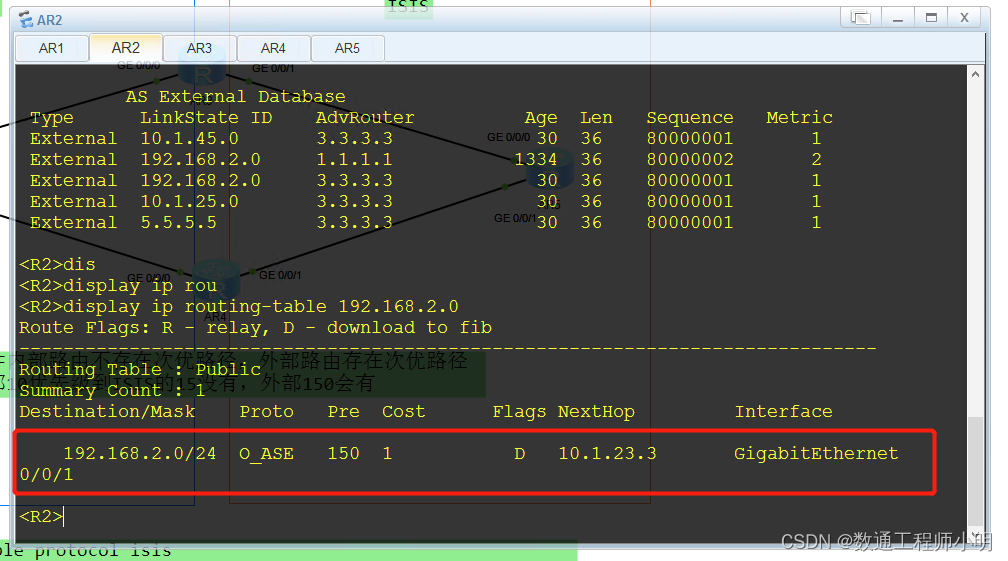Click the 'Summary Count : 1' line
1008x561 pixels.
[112, 391]
